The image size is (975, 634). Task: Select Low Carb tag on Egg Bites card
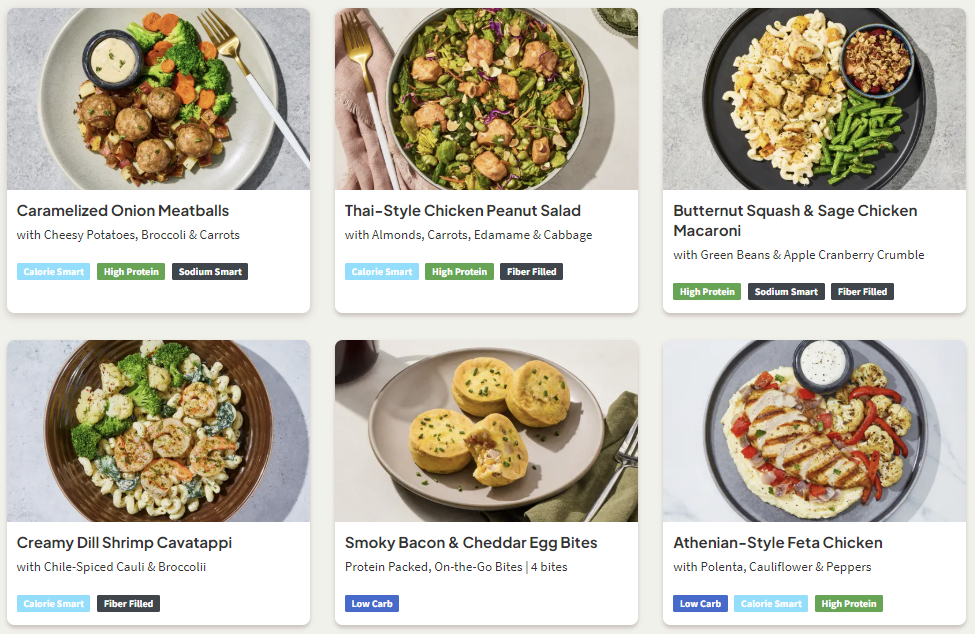[x=372, y=604]
